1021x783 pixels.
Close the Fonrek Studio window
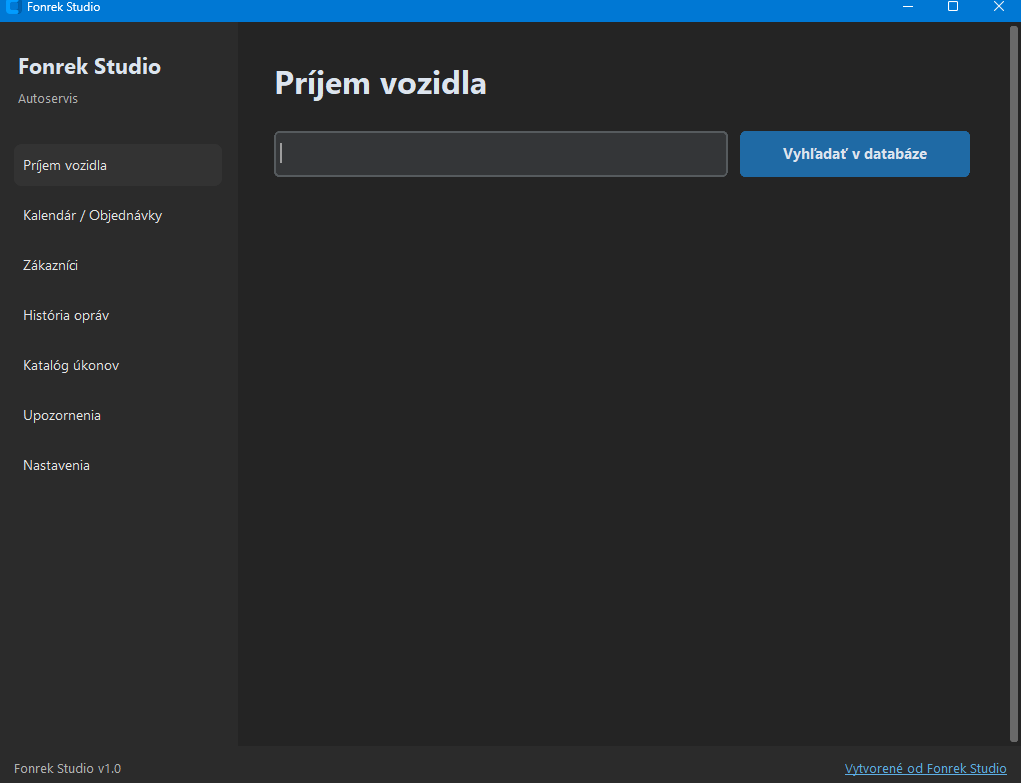pyautogui.click(x=998, y=7)
